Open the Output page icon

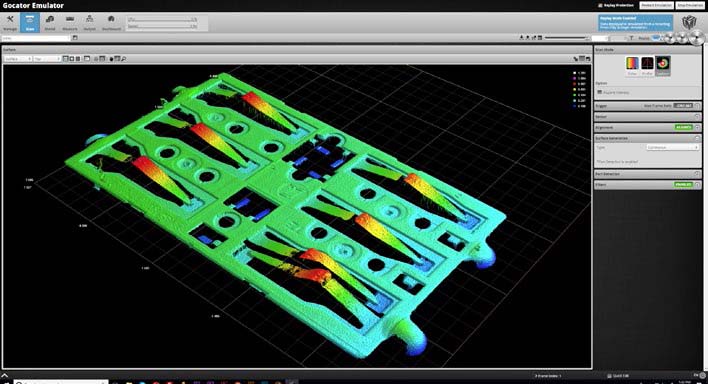tap(89, 22)
